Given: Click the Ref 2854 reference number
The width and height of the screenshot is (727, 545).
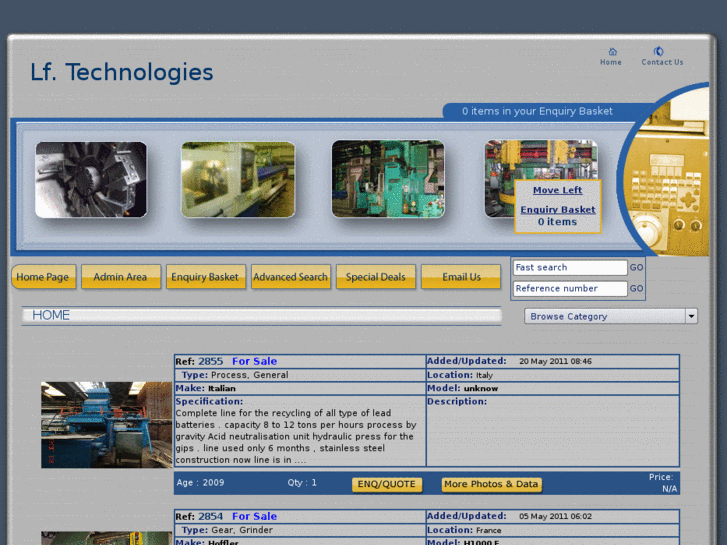Looking at the screenshot, I should click(x=210, y=516).
